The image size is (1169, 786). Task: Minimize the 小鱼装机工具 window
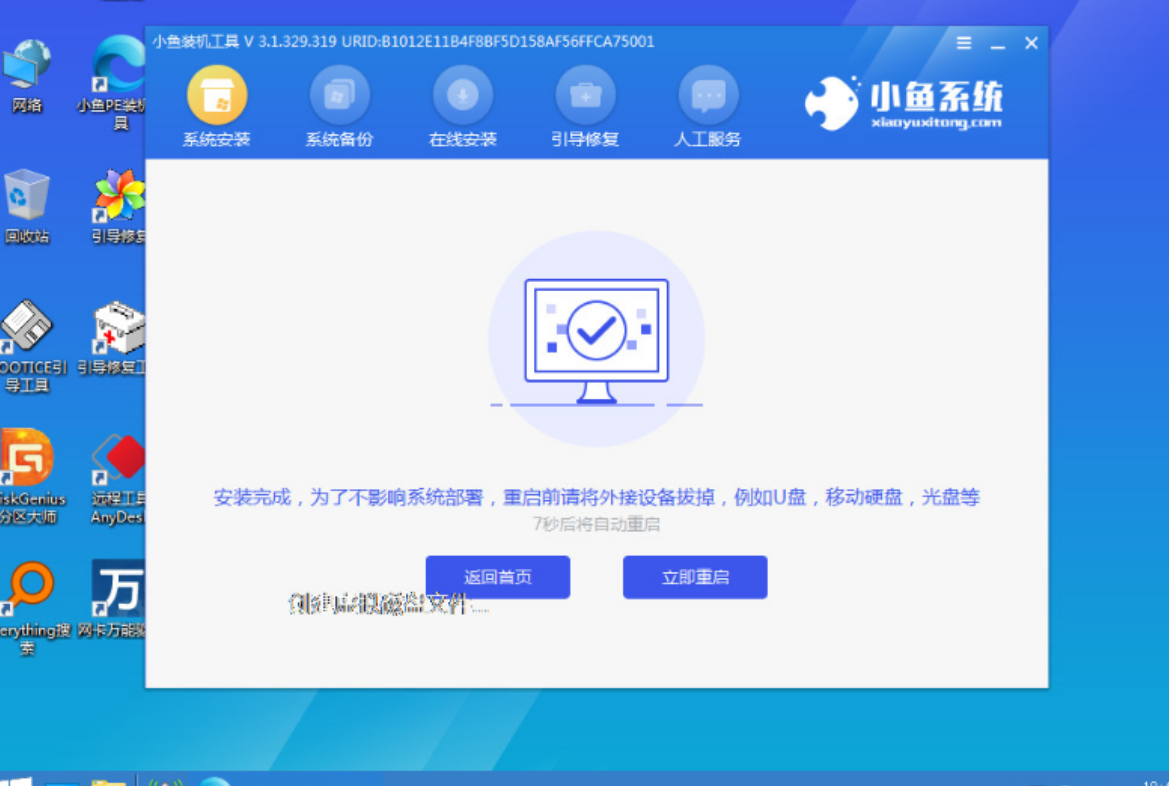pyautogui.click(x=997, y=44)
